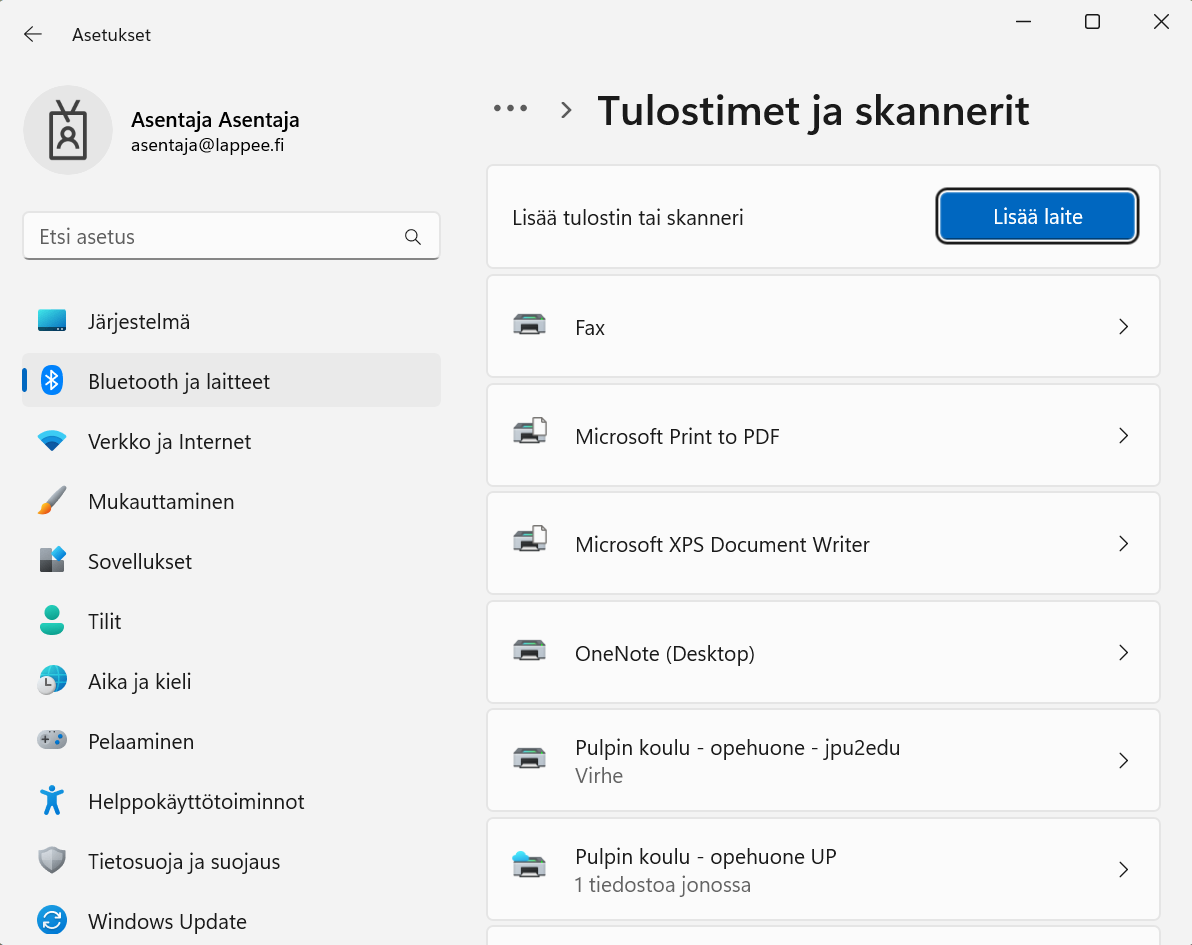The width and height of the screenshot is (1192, 945).
Task: Open the Pelaaminen label
Action: tap(141, 741)
